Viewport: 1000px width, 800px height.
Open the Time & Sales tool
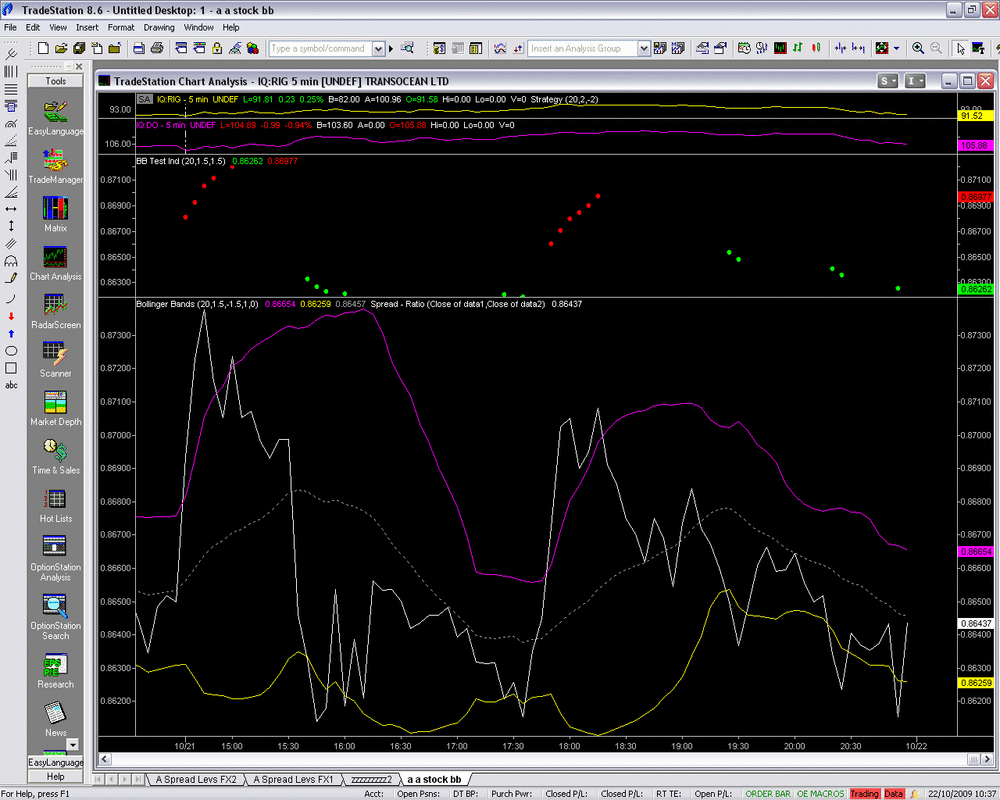(x=55, y=457)
